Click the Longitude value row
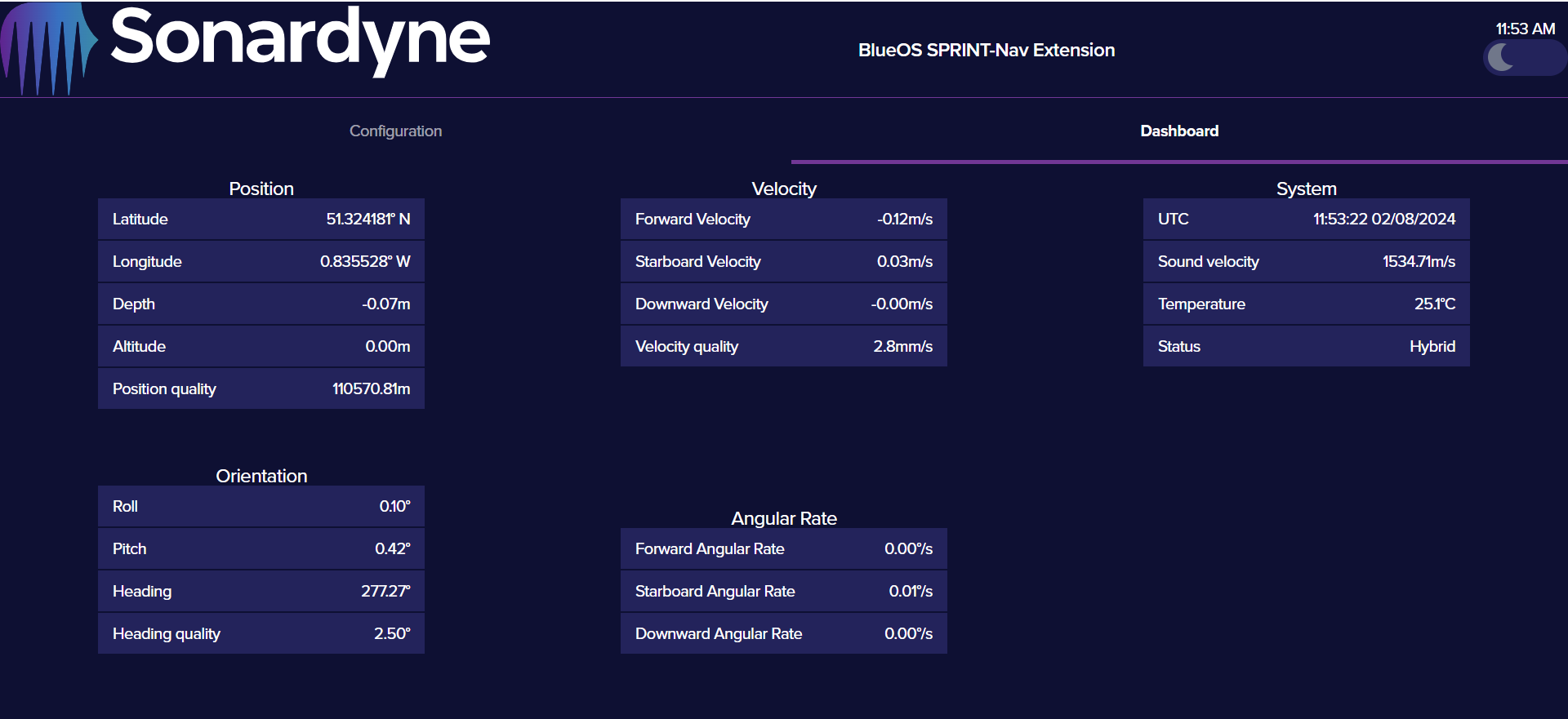 (261, 262)
